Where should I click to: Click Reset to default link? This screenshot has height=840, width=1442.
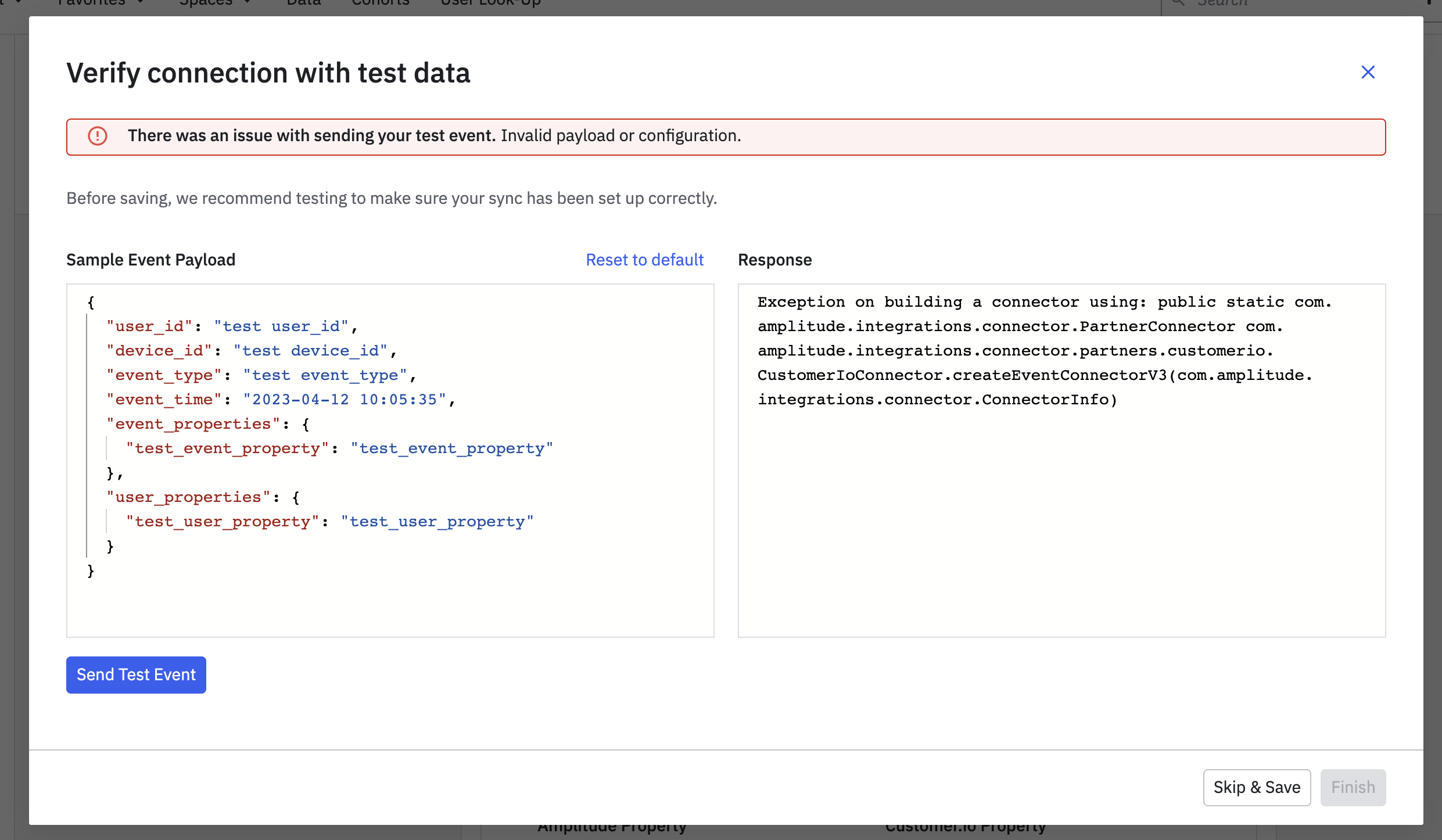click(x=644, y=260)
